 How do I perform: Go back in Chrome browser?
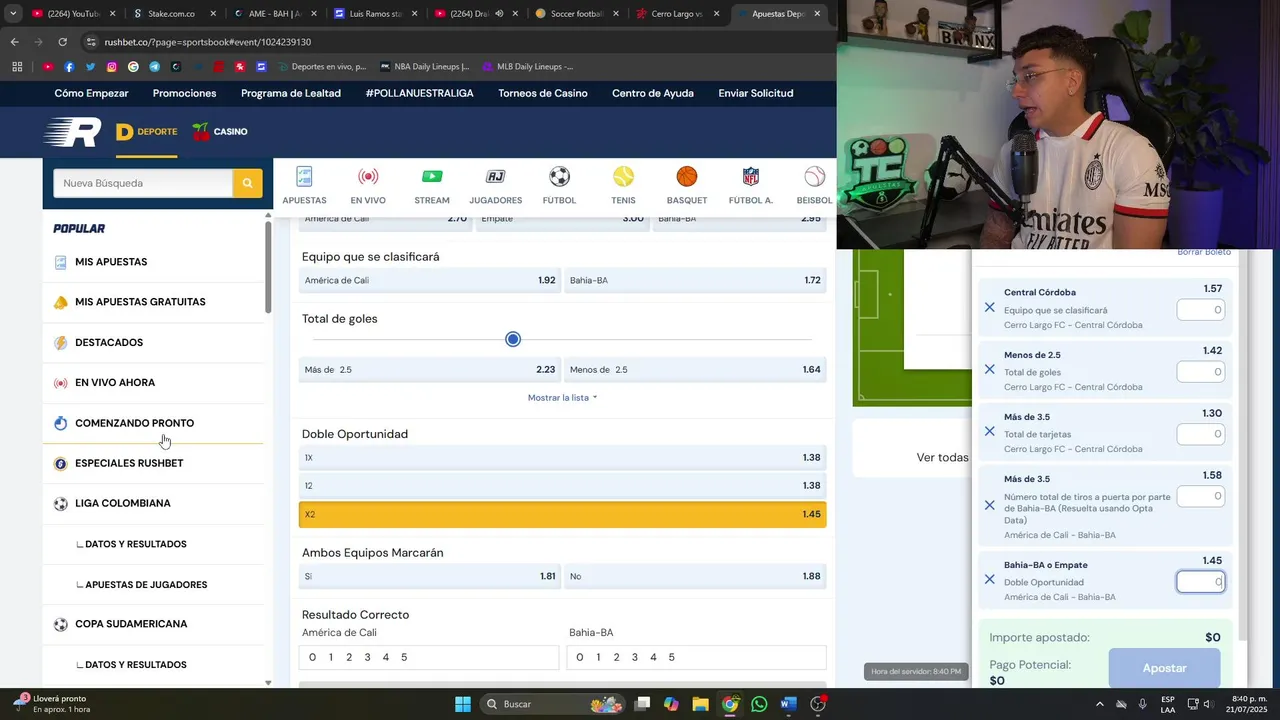coord(14,42)
